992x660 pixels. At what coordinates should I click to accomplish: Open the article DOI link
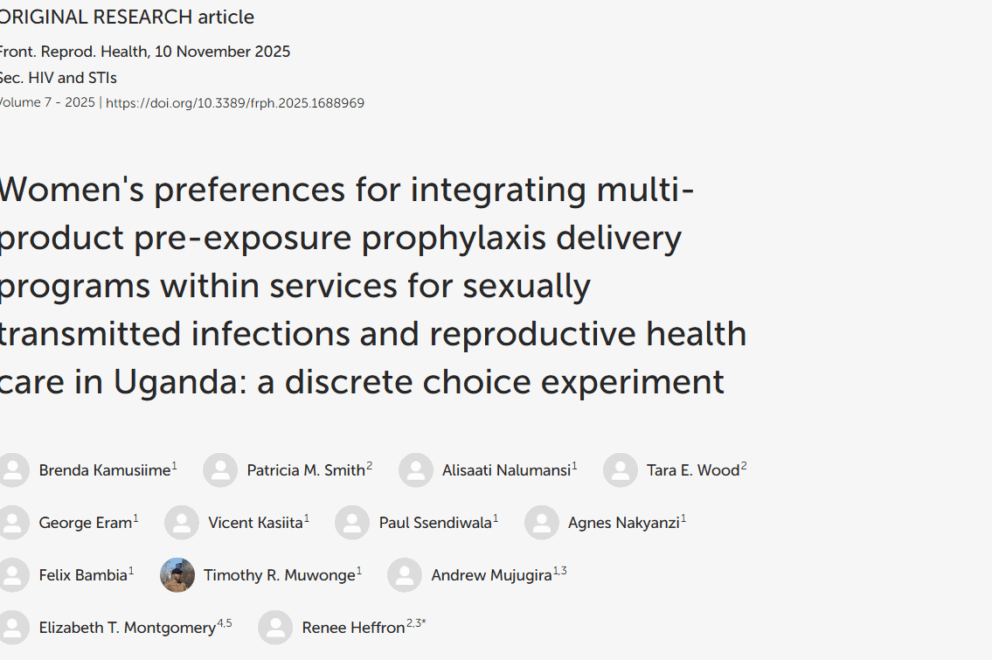click(x=235, y=103)
